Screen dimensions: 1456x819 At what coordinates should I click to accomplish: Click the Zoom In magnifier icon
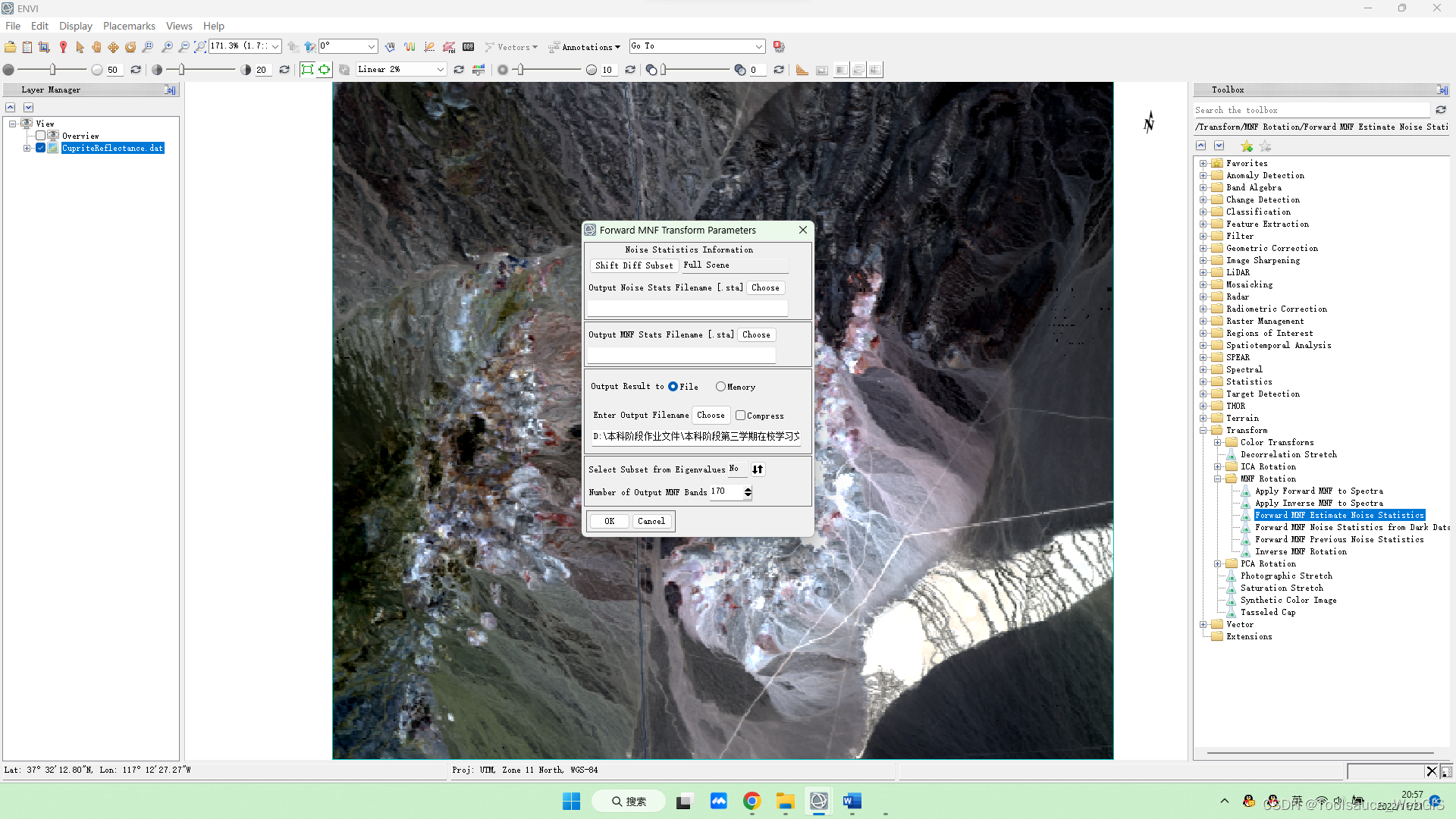click(167, 47)
